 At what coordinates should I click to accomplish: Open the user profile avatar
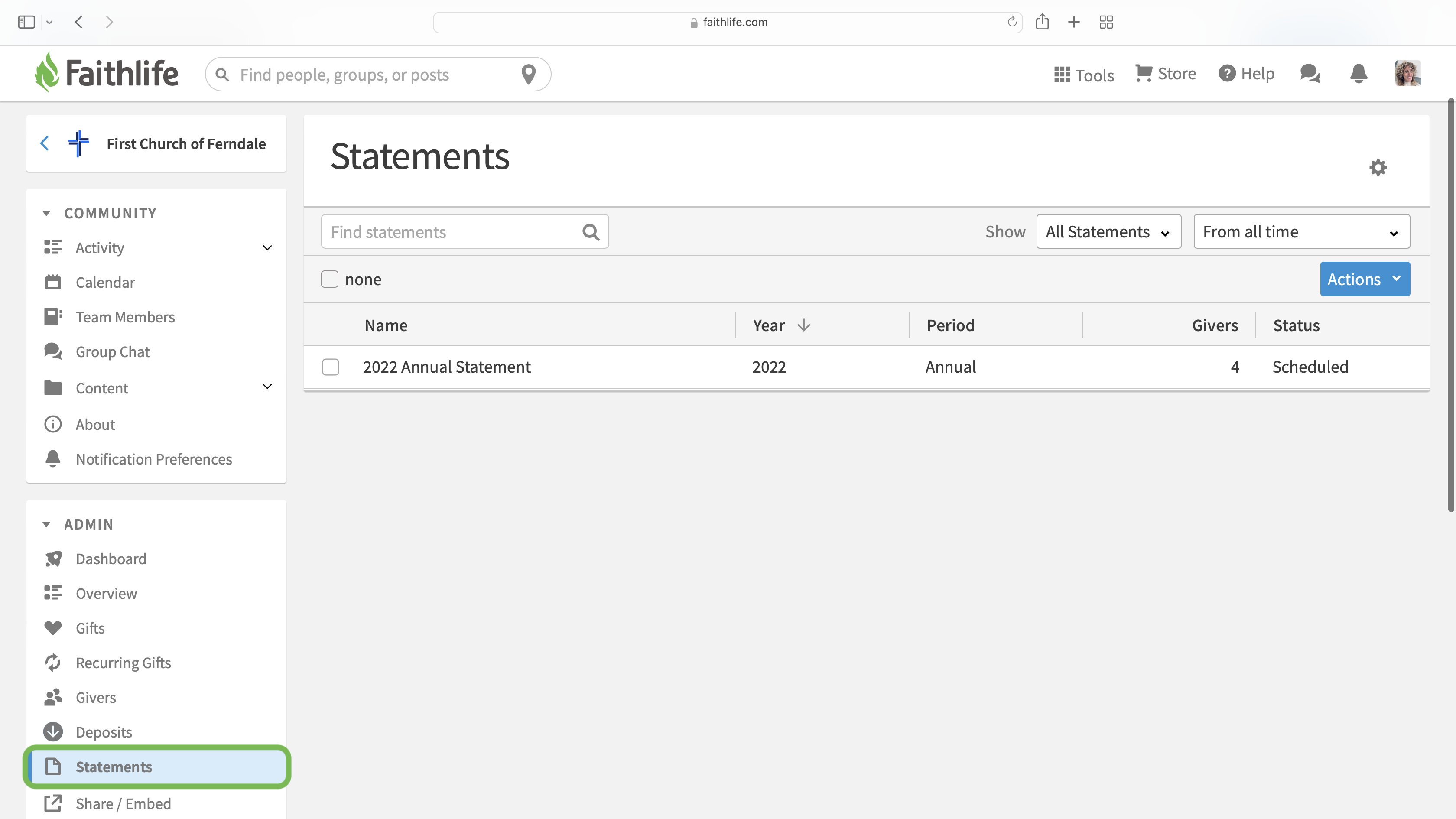pos(1408,74)
